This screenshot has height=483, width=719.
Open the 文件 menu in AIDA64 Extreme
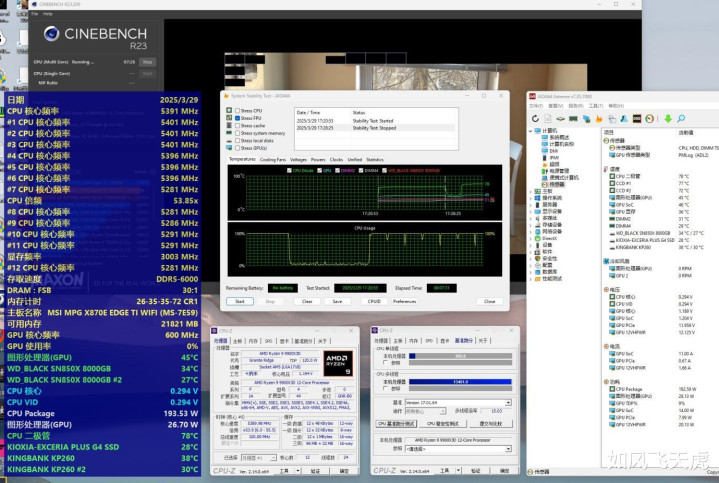coord(536,105)
